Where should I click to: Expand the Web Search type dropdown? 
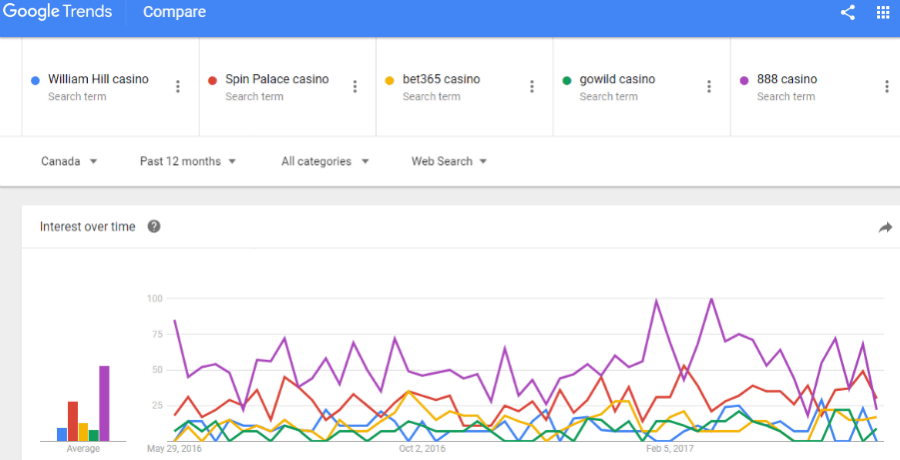449,161
